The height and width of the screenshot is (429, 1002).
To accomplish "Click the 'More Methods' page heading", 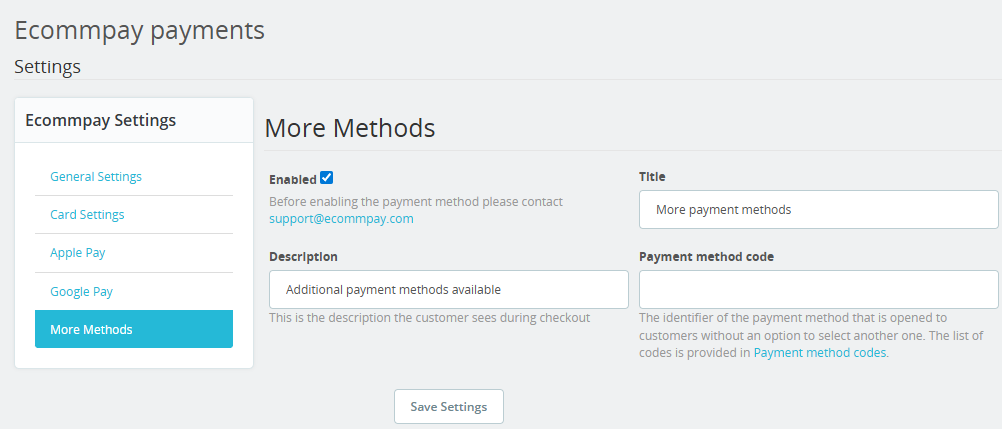I will point(350,128).
